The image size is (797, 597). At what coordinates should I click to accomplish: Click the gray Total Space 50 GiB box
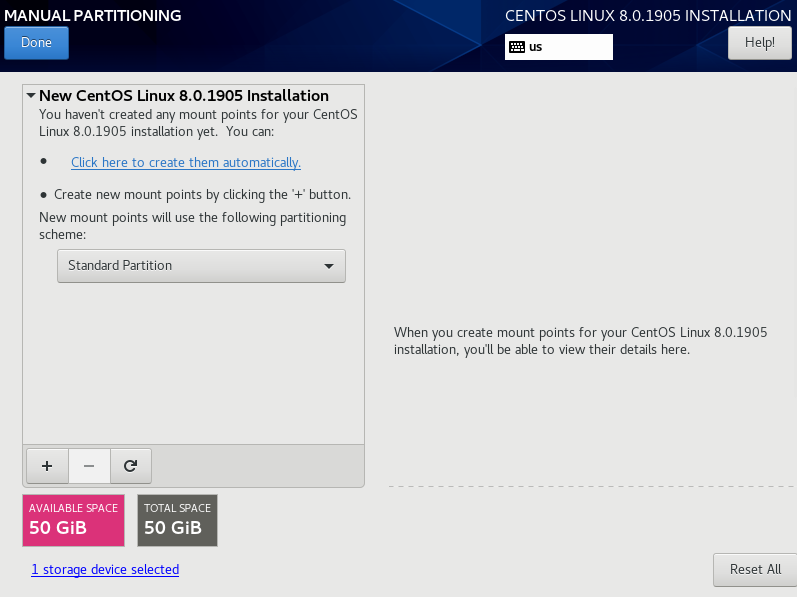pyautogui.click(x=177, y=520)
